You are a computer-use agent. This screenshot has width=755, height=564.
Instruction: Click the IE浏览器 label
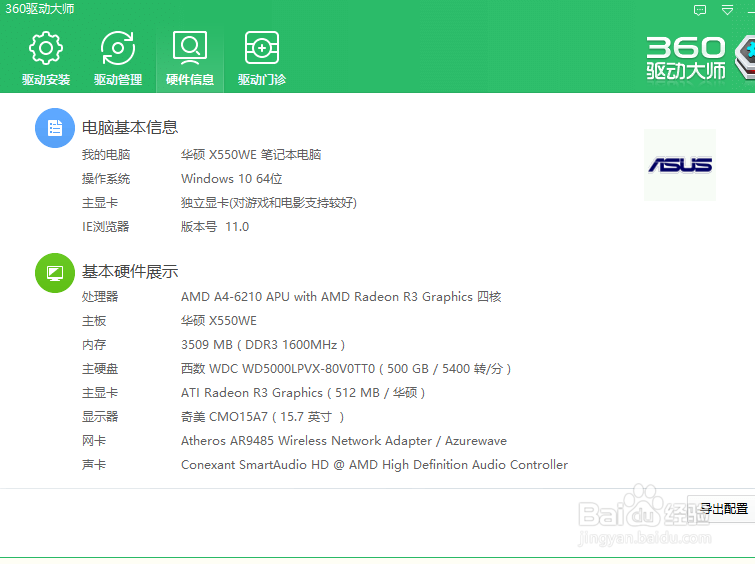(105, 227)
